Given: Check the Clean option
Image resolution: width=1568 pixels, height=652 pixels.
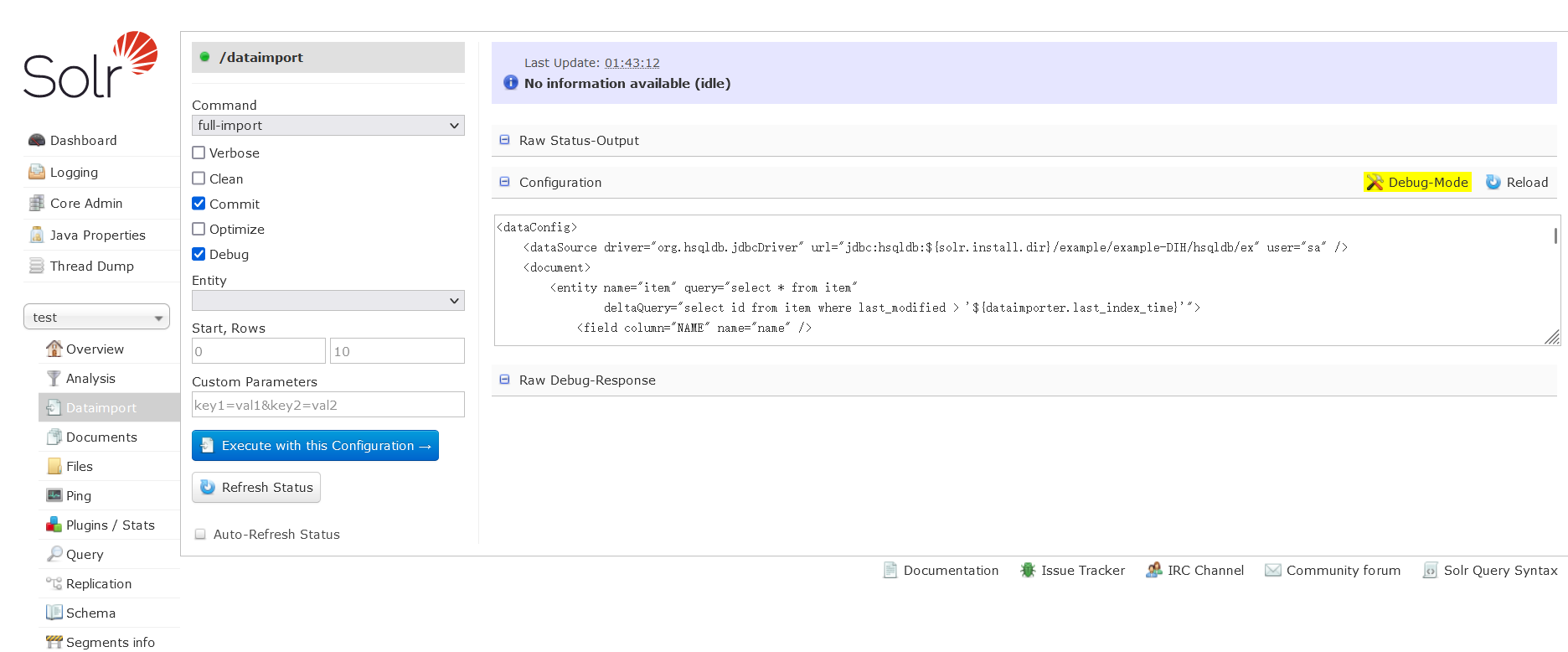Looking at the screenshot, I should coord(199,179).
